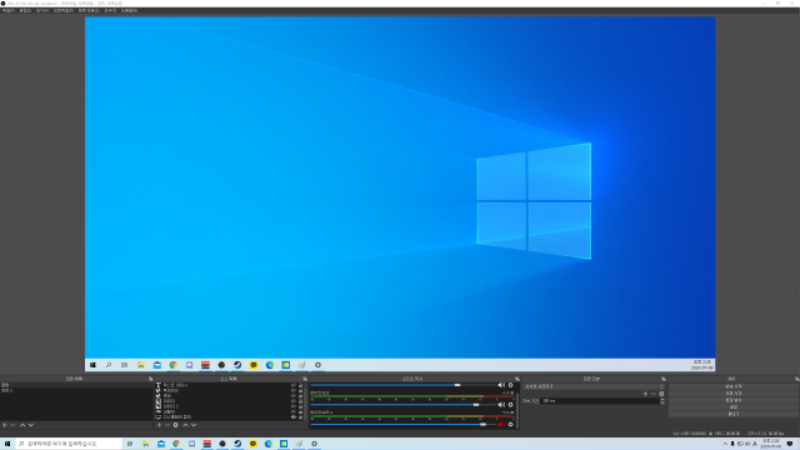Open the View menu in OBS menu bar
The height and width of the screenshot is (450, 800).
click(x=42, y=10)
